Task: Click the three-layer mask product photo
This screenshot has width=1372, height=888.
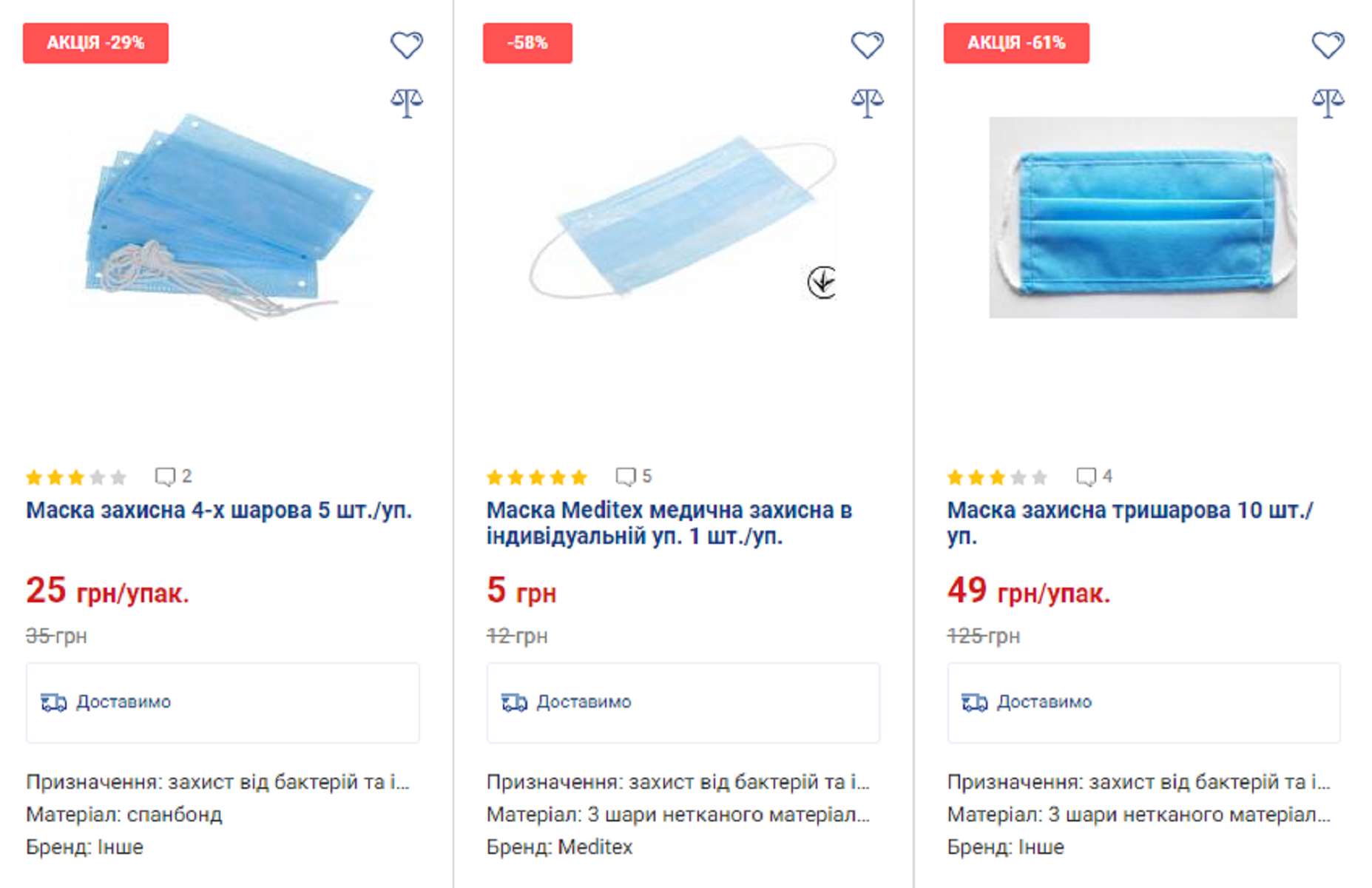Action: tap(1143, 217)
